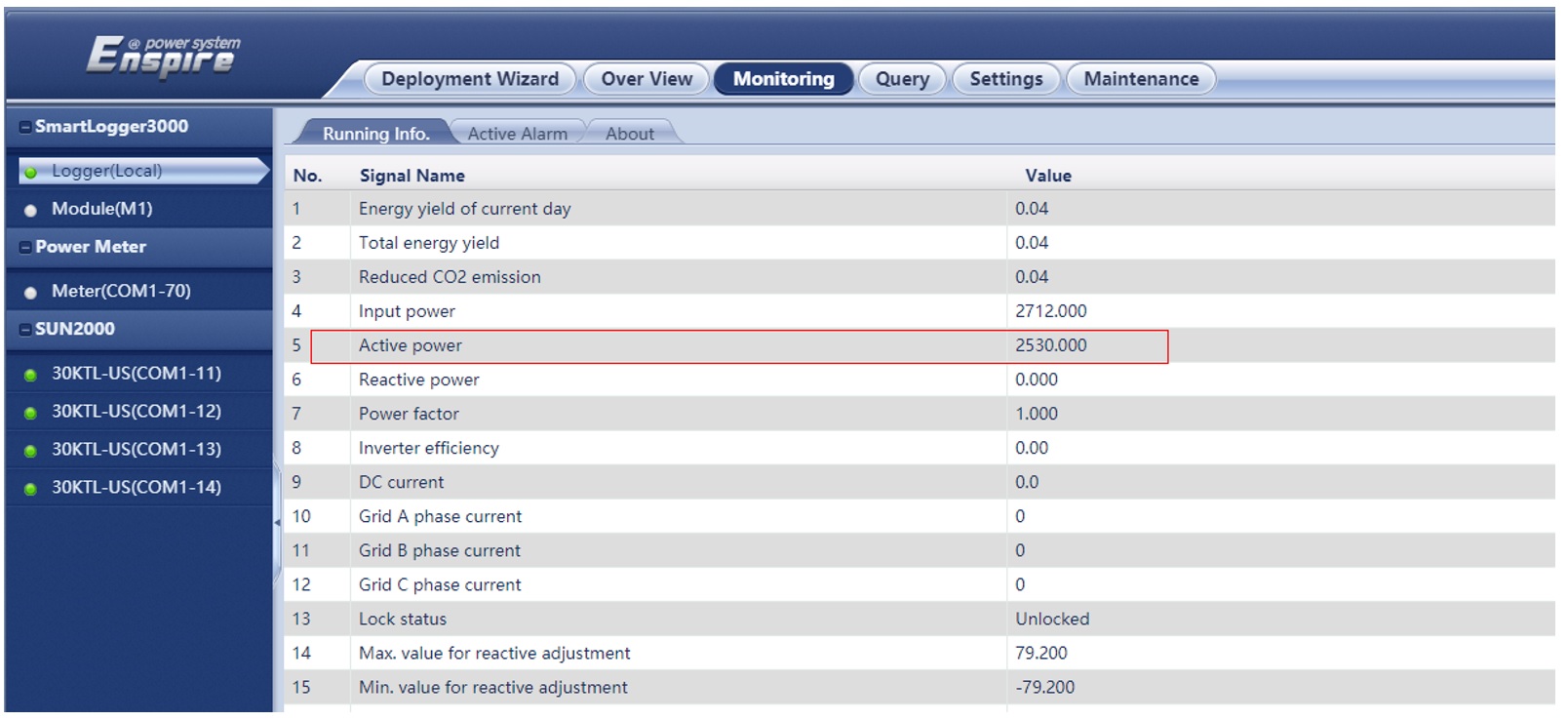Click the No. column header
This screenshot has height=721, width=1568.
point(307,176)
